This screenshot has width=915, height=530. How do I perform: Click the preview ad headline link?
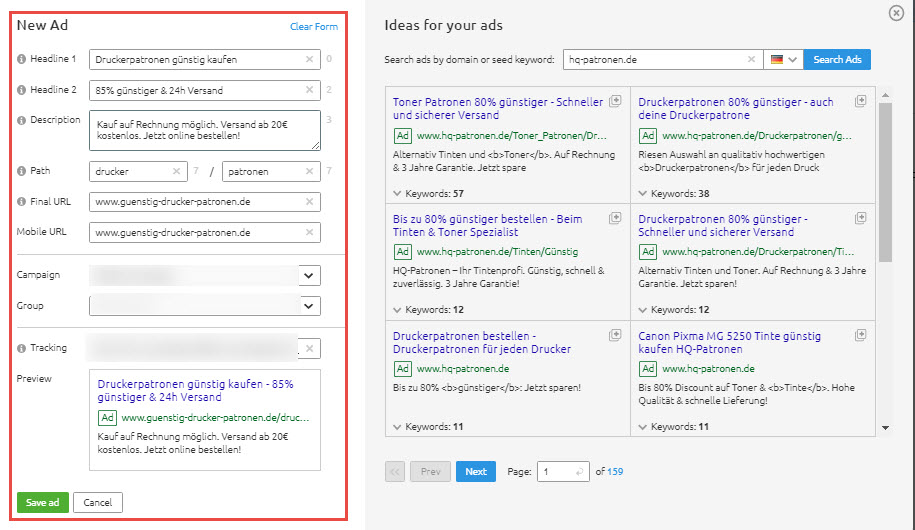tap(195, 390)
